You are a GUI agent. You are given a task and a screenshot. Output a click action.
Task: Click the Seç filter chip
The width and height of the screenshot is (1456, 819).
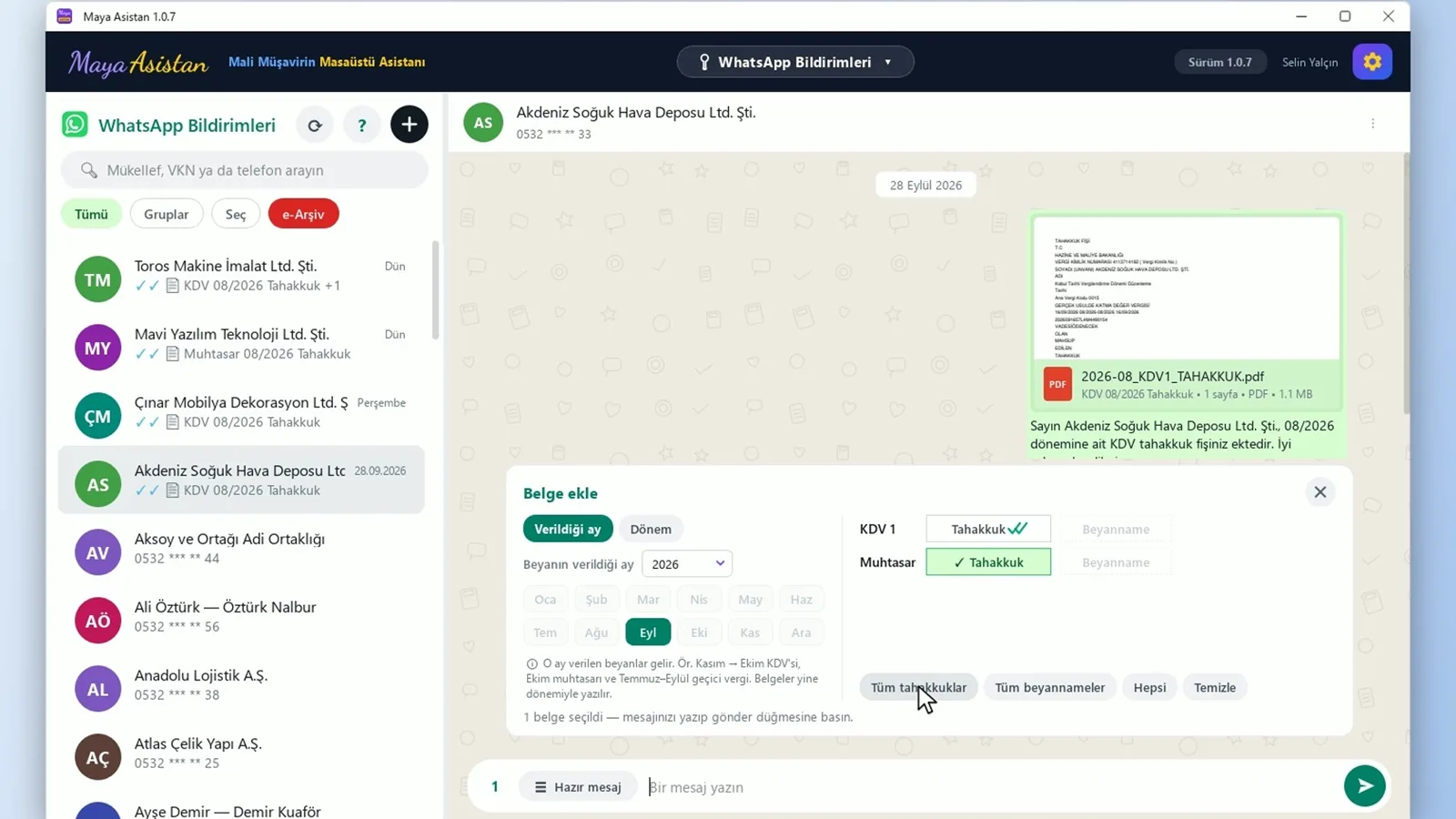[236, 214]
